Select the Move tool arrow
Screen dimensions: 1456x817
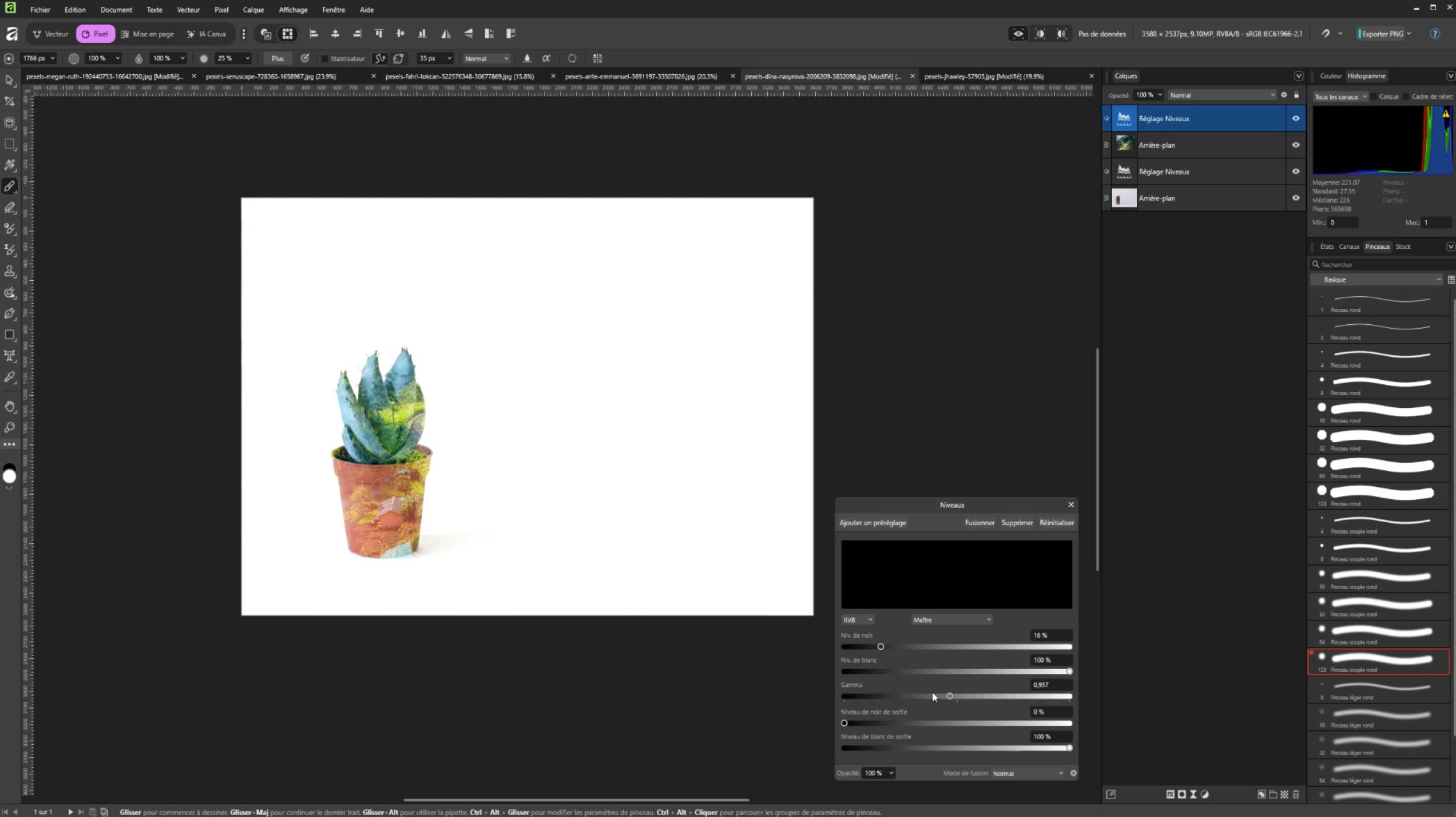pos(10,80)
